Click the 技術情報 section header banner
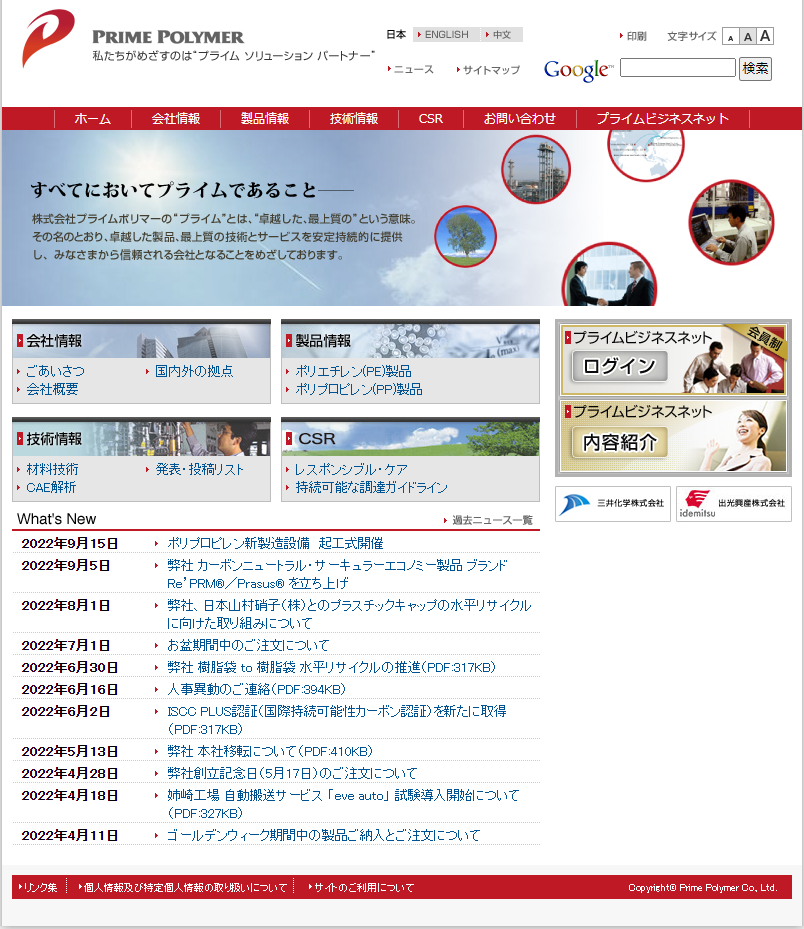This screenshot has height=929, width=804. tap(142, 438)
